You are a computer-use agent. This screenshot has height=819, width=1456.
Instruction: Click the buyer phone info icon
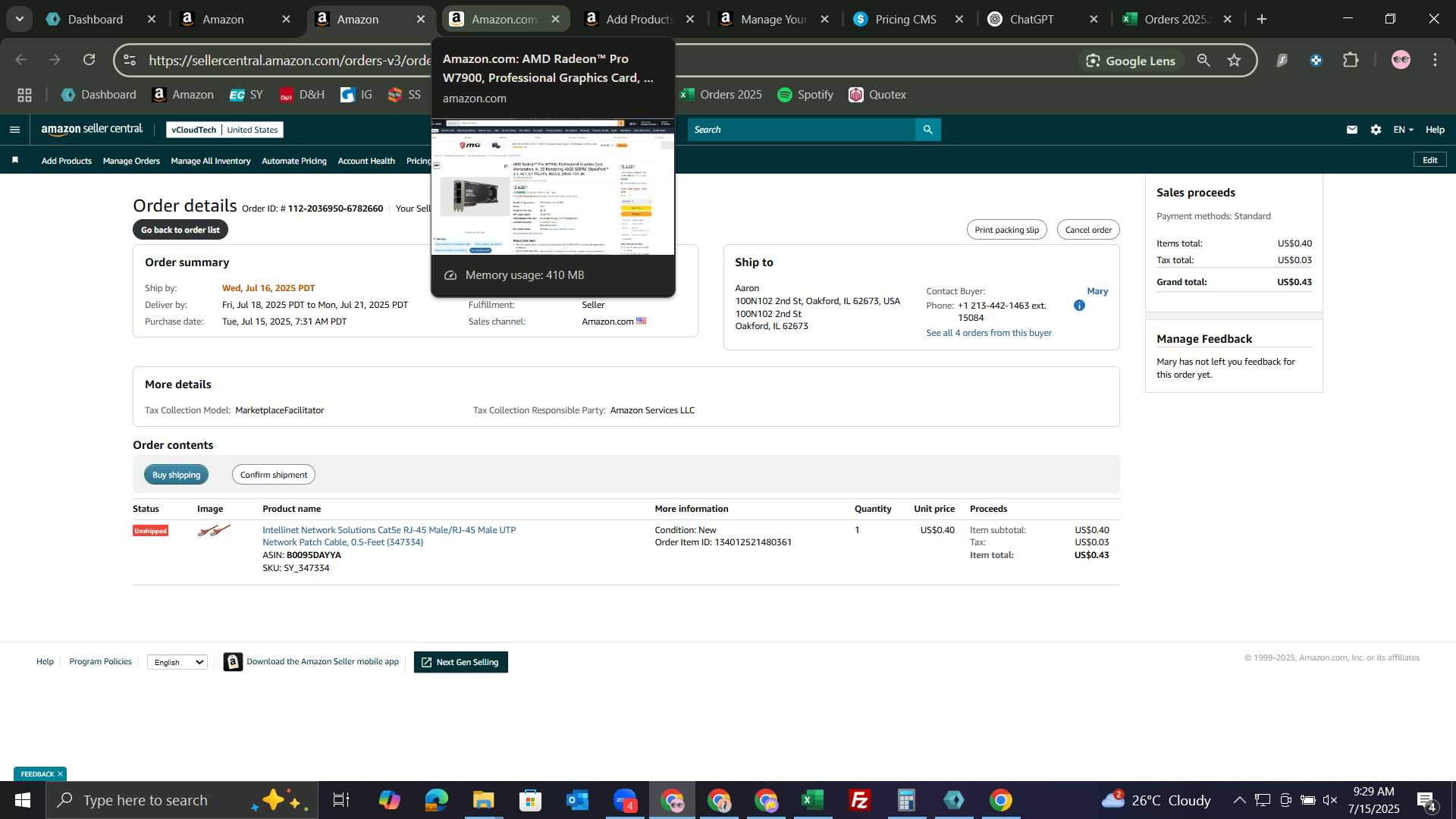[1079, 306]
